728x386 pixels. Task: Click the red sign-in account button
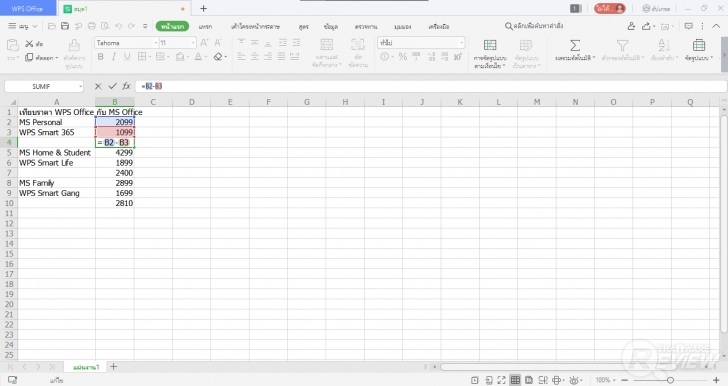click(x=610, y=8)
